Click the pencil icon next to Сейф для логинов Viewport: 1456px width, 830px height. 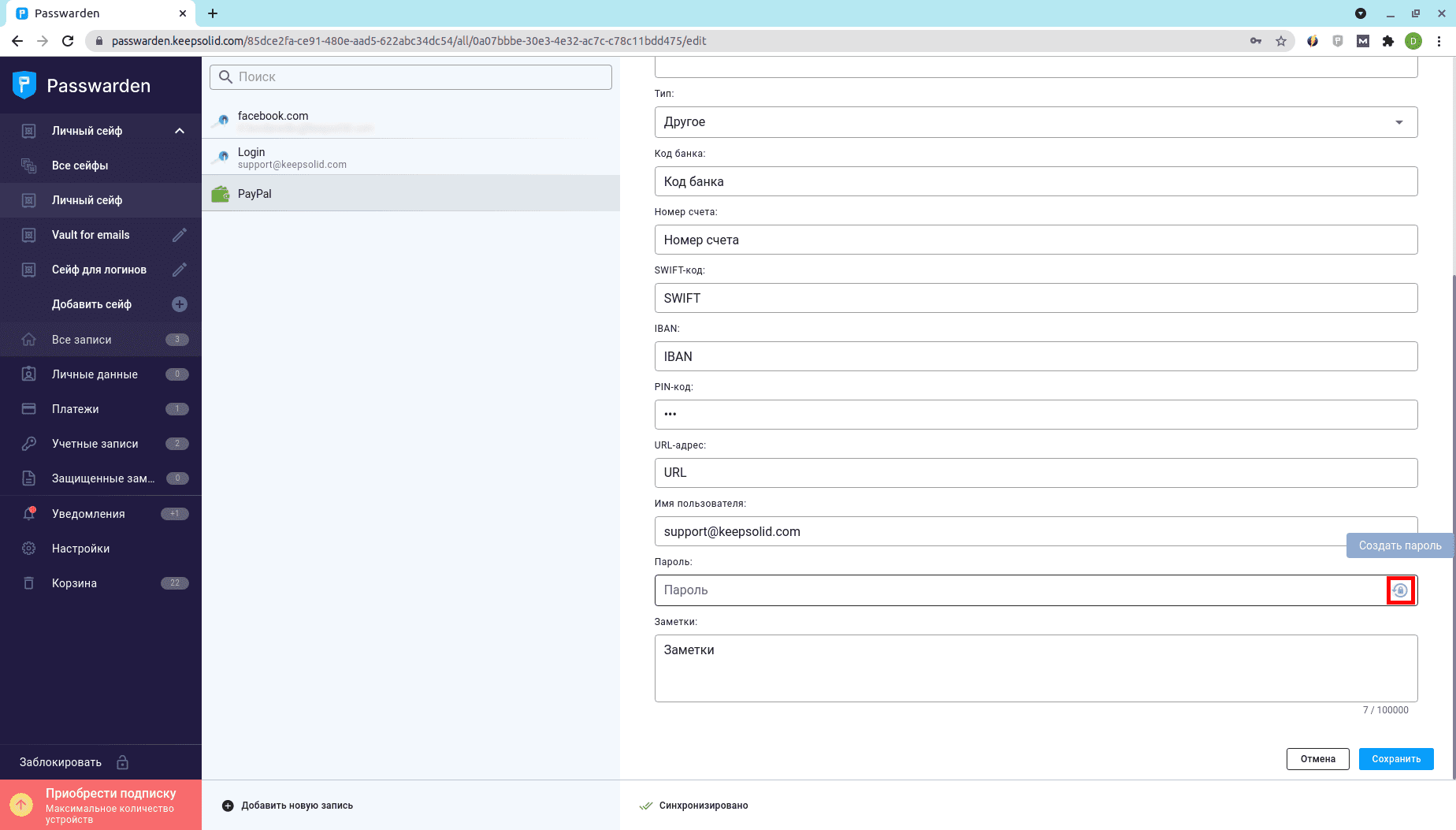pos(180,270)
